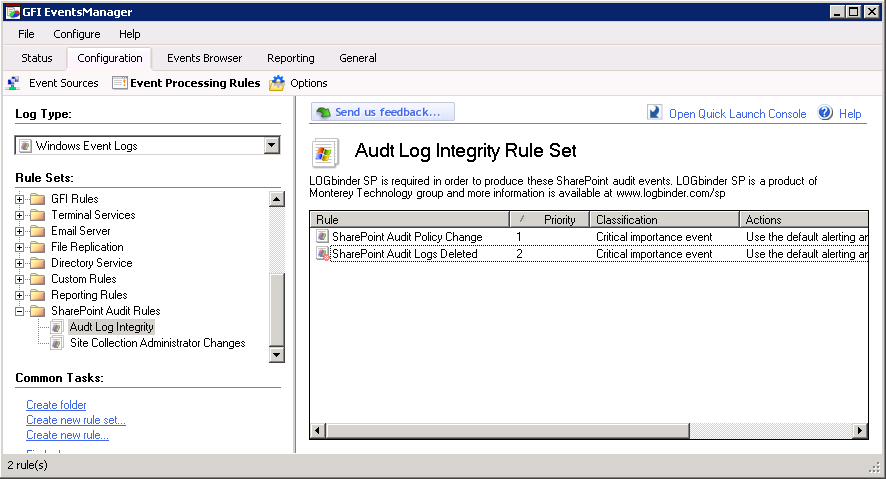Expand the File Replication tree node
Image resolution: width=886 pixels, height=479 pixels.
[x=19, y=247]
